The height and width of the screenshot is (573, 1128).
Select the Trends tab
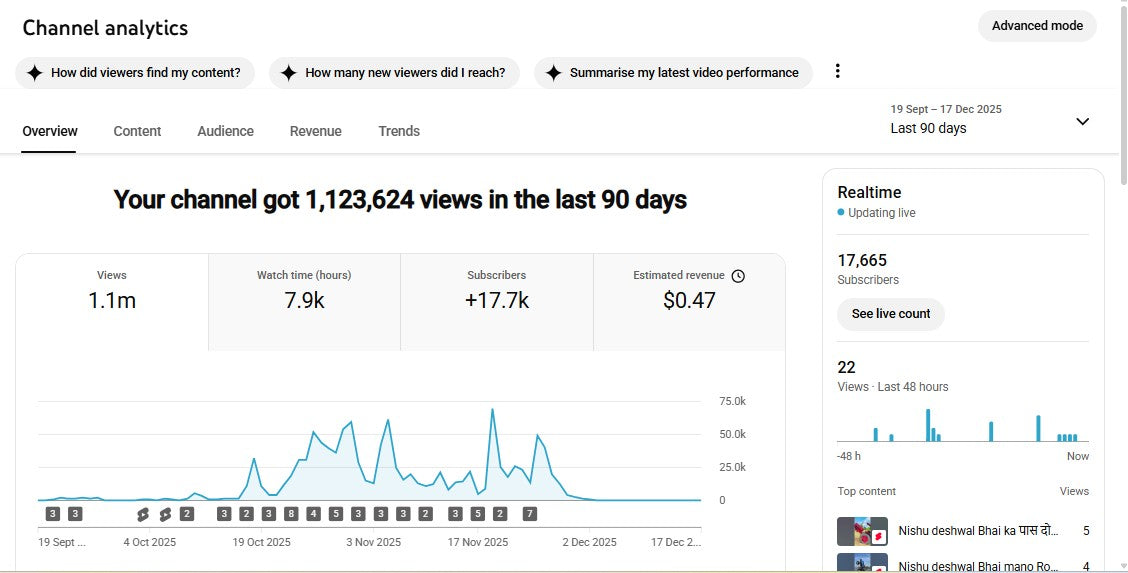pyautogui.click(x=399, y=131)
